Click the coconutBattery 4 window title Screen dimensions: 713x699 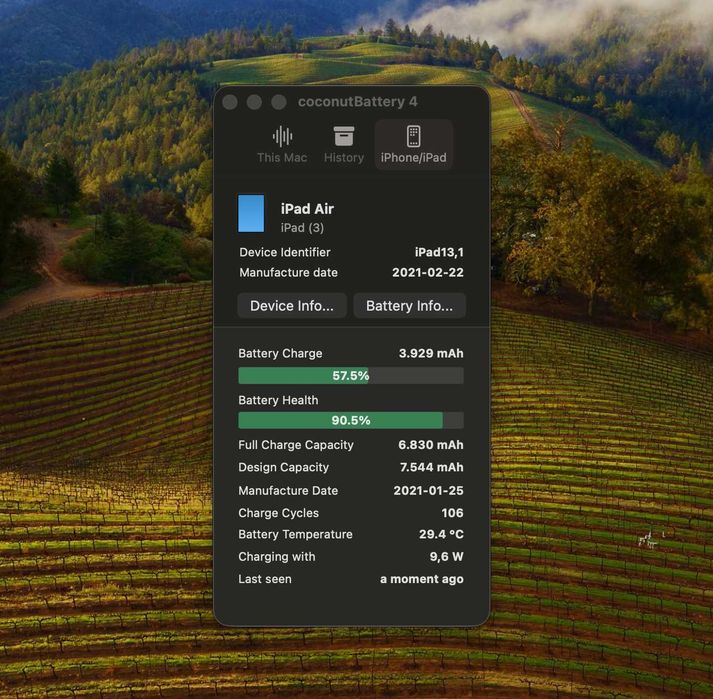357,102
